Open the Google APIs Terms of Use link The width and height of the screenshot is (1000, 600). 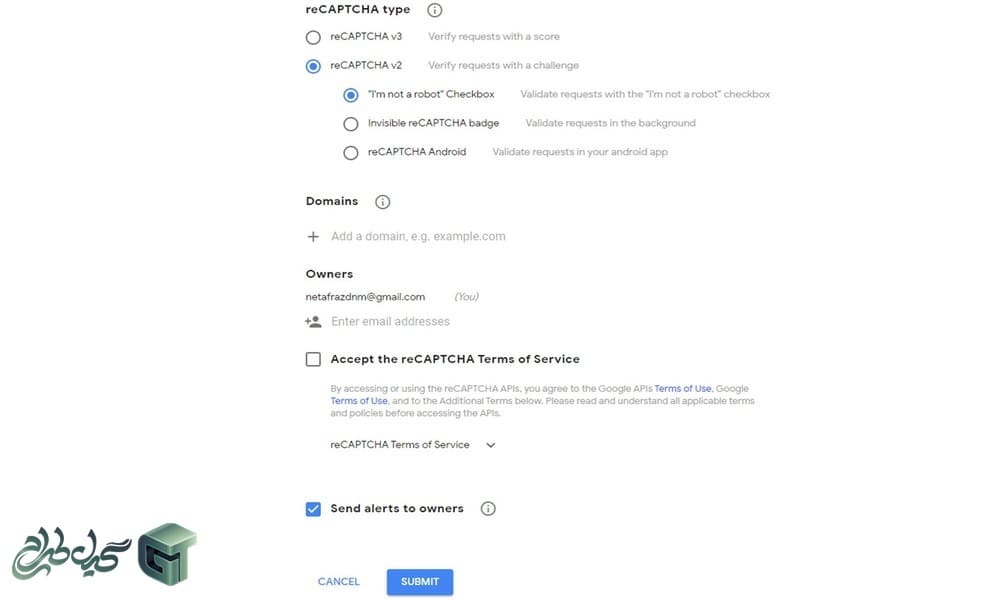click(x=682, y=388)
